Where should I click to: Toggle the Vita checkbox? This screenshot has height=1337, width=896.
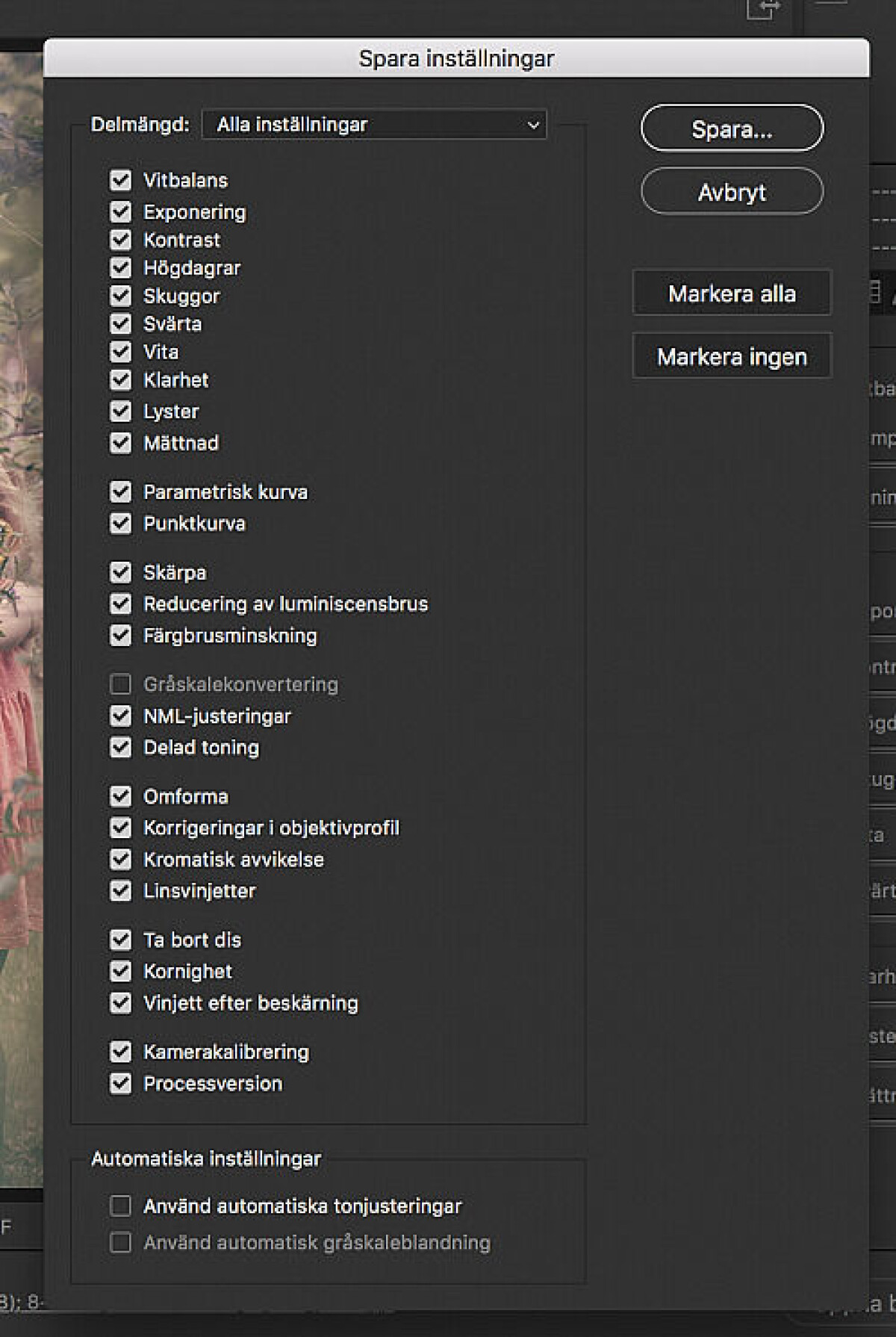pos(120,352)
